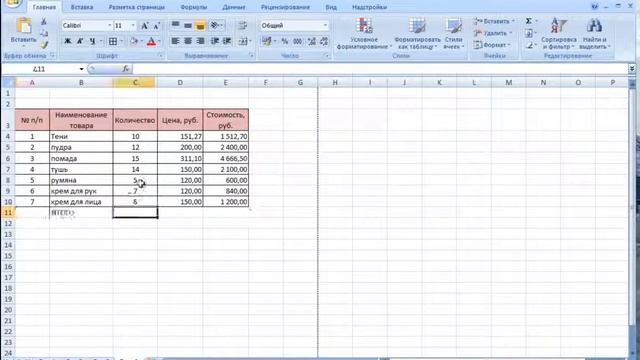Click the Borders grid icon
Screen dimensions: 640x360
[x=113, y=41]
